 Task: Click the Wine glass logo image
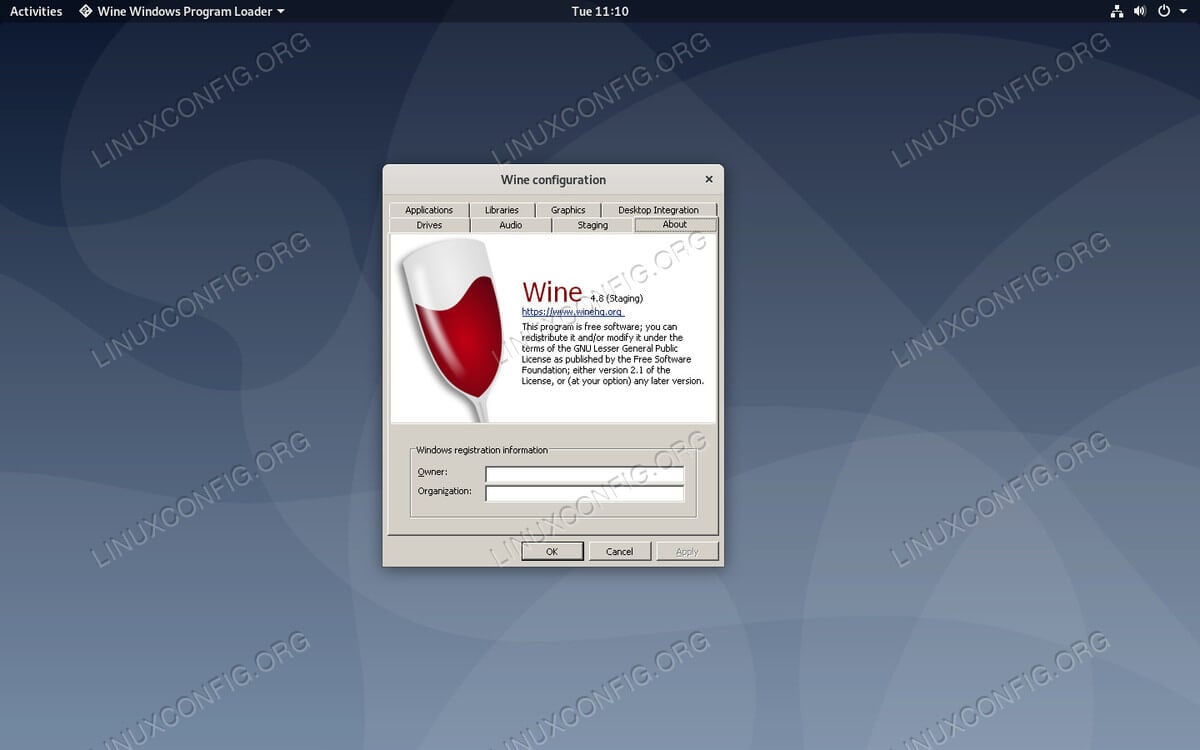[x=455, y=330]
